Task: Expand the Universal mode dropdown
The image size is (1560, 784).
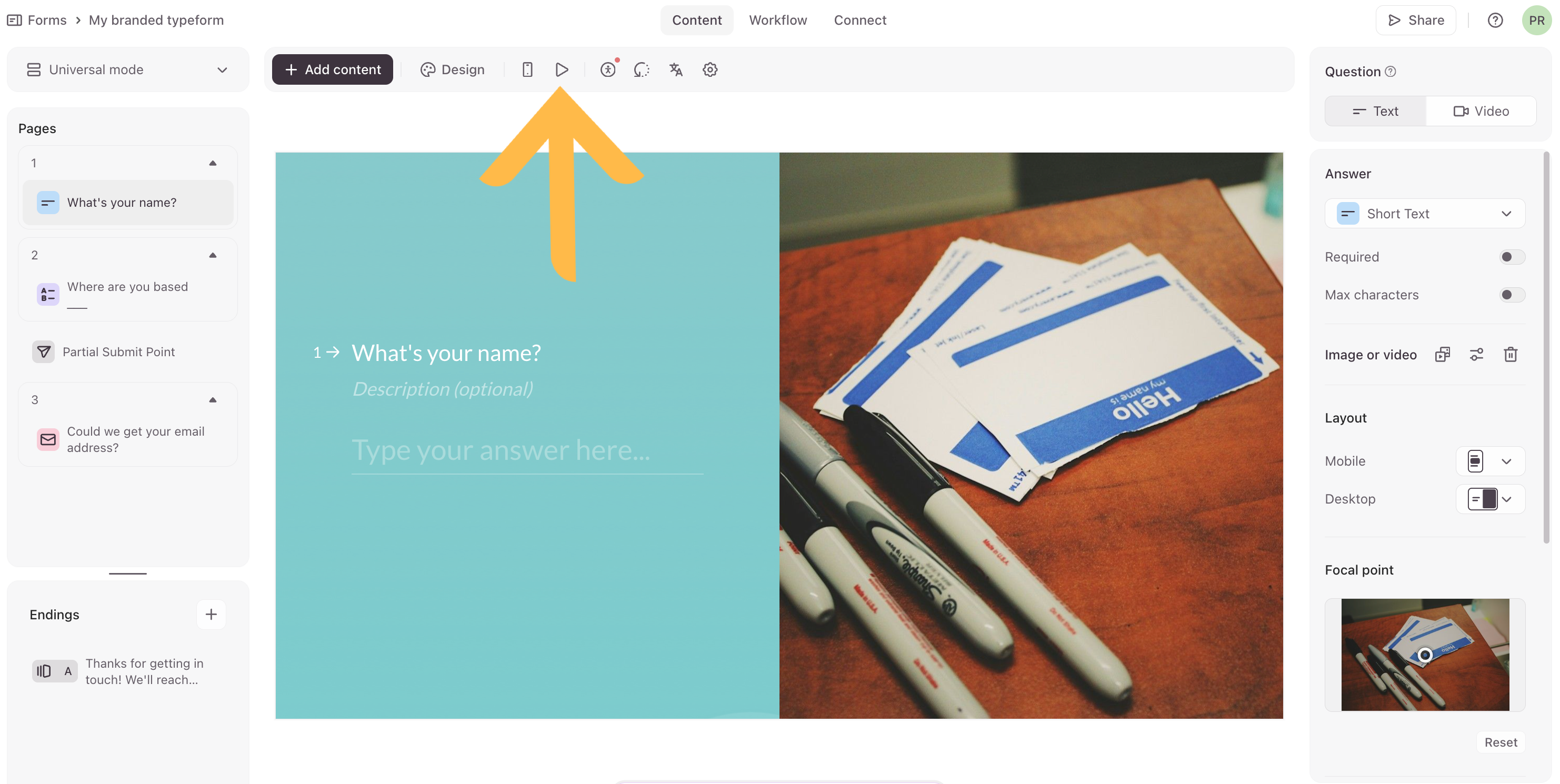Action: pyautogui.click(x=127, y=69)
